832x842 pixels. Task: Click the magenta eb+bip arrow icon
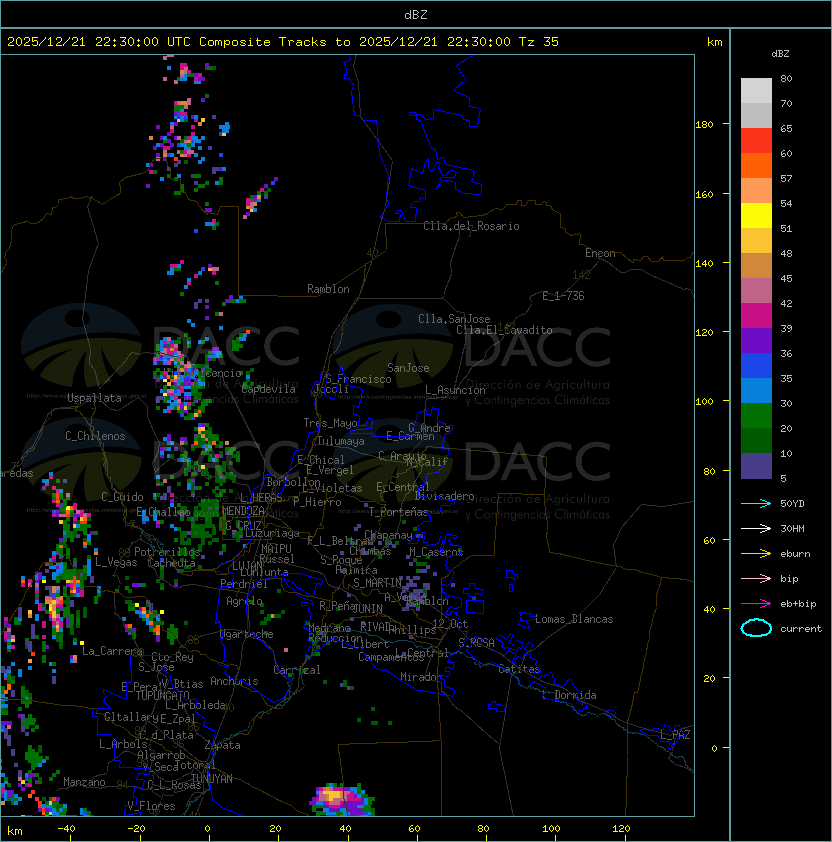coord(756,604)
